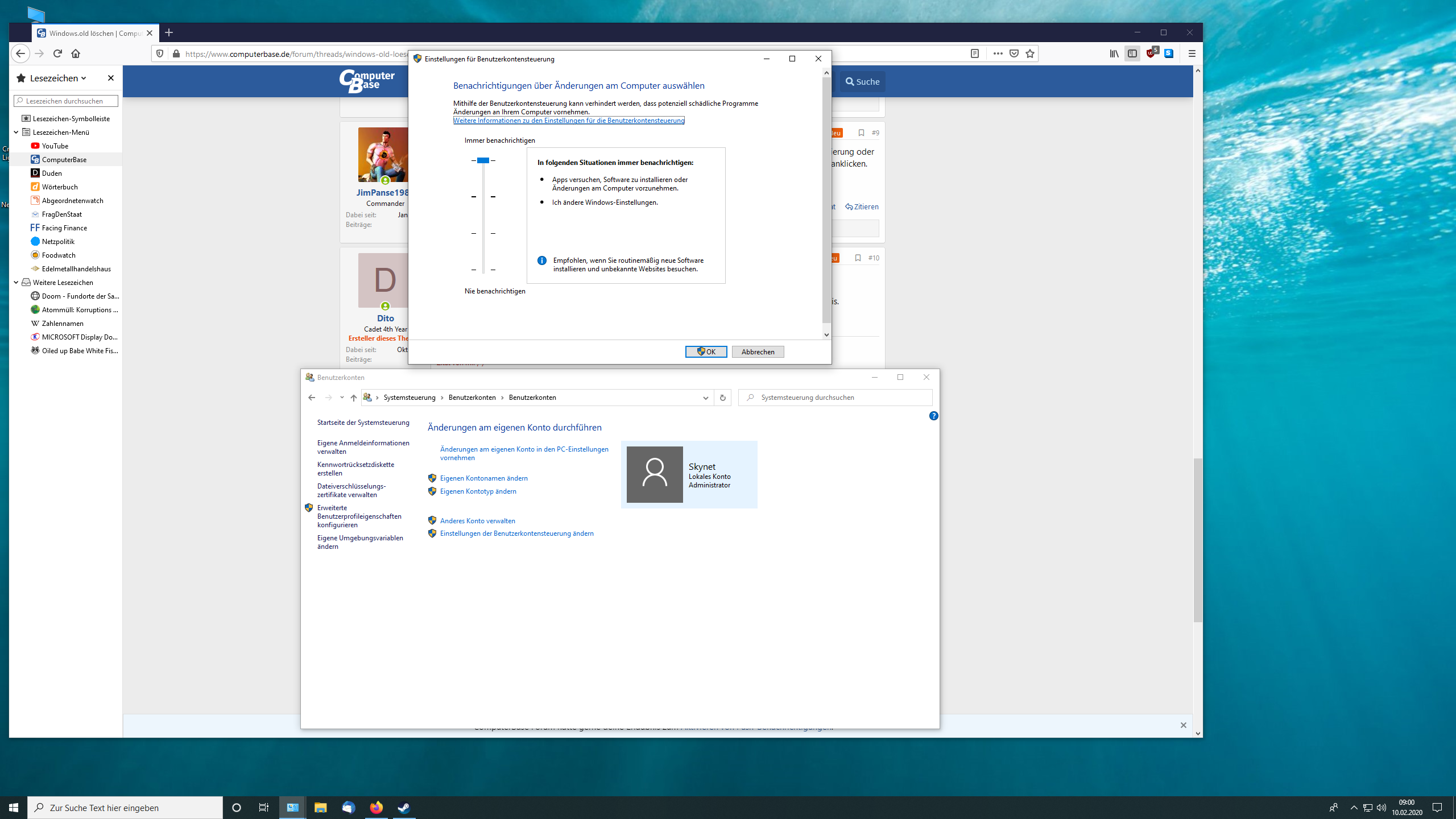Refresh the Benutzerkonten window
1456x819 pixels.
pyautogui.click(x=722, y=398)
